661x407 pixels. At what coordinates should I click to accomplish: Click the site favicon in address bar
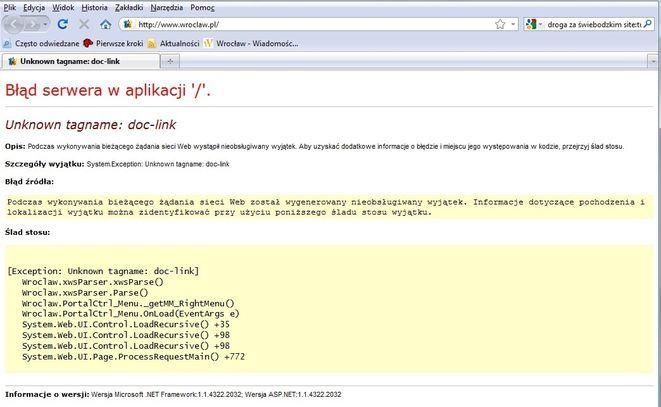click(x=128, y=24)
